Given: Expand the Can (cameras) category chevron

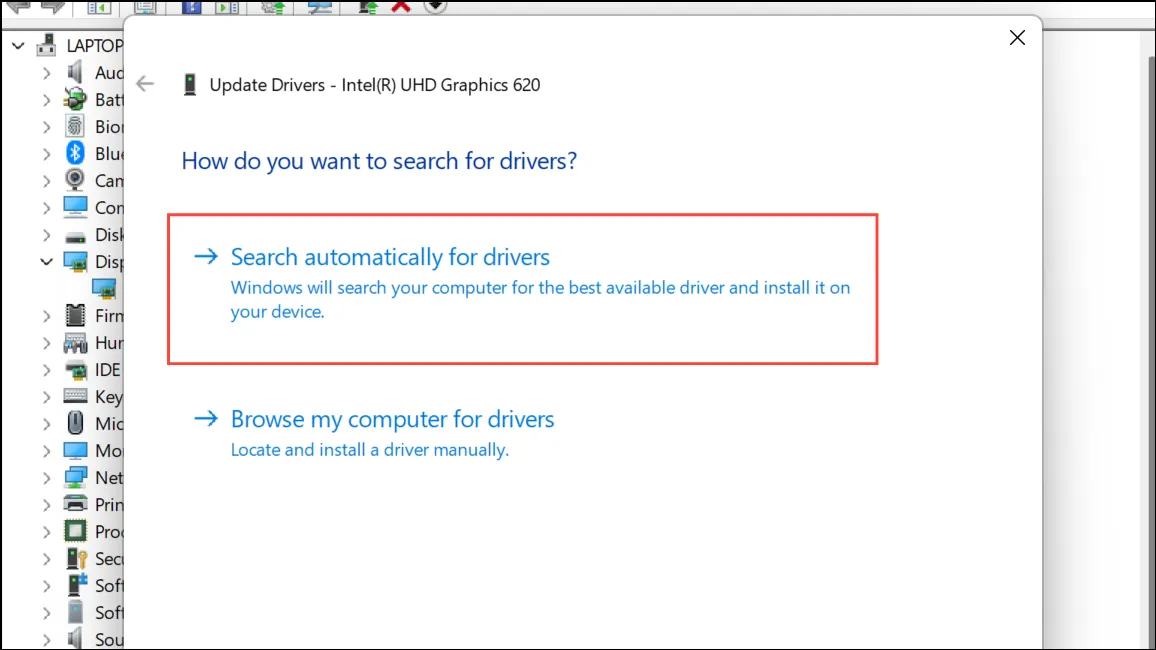Looking at the screenshot, I should click(x=46, y=181).
